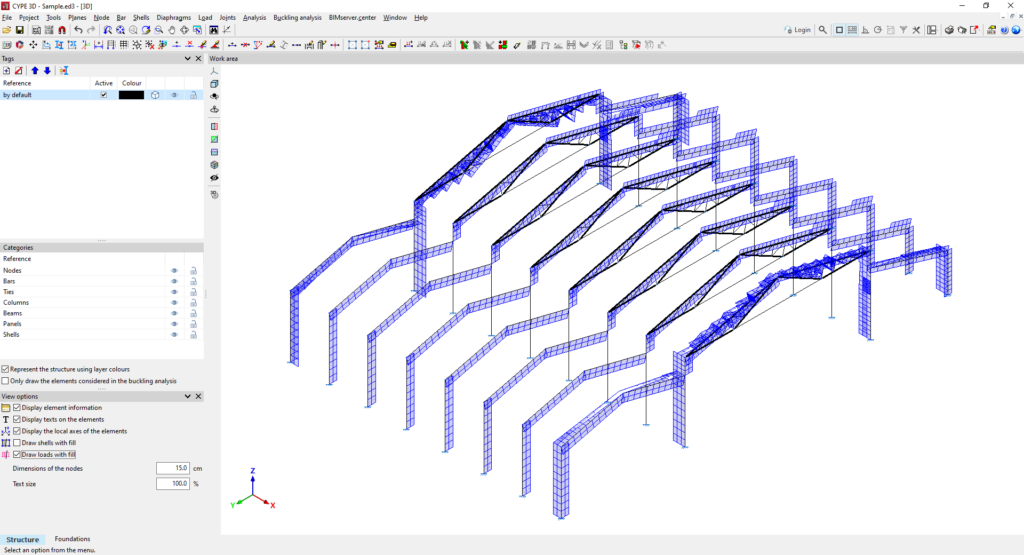The image size is (1024, 555).
Task: Uncheck Represent structure using layer colours
Action: coord(5,370)
